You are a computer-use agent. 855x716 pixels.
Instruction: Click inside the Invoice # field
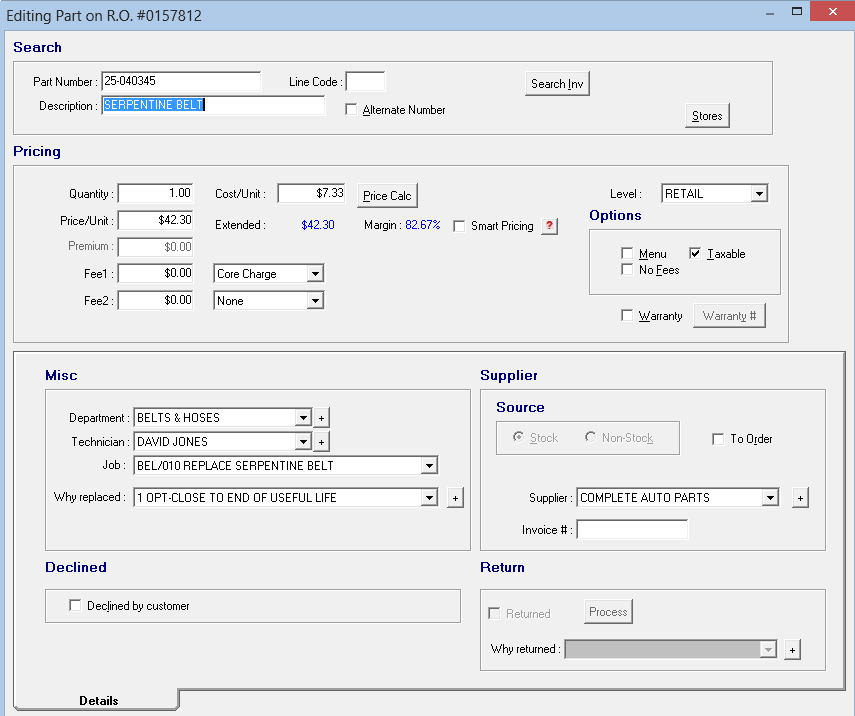(632, 529)
